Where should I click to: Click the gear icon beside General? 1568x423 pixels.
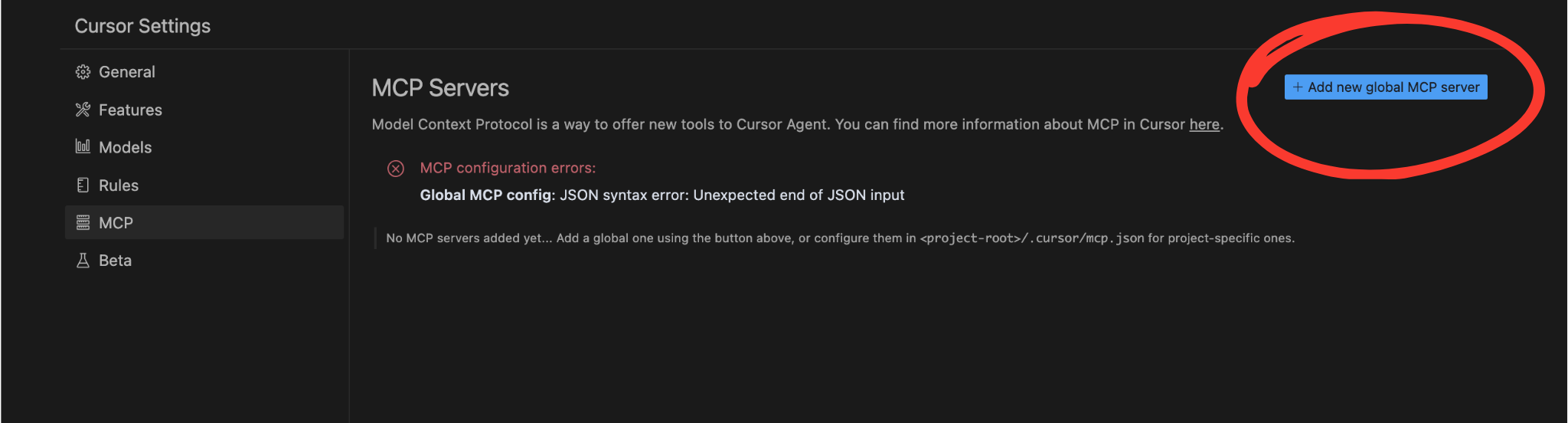coord(83,72)
